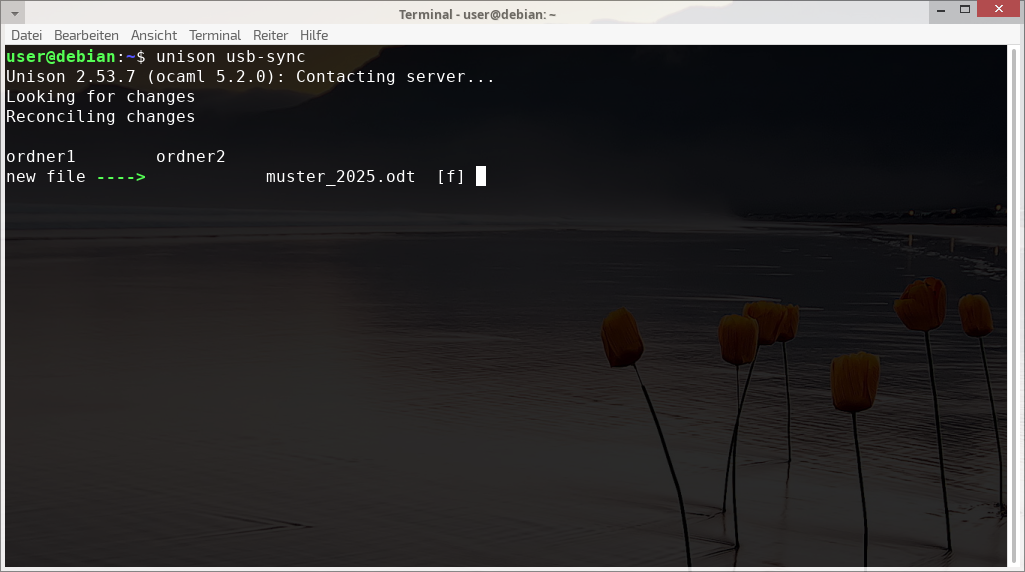Click the 'Unison 2.53.7 (ocaml 5.2.0)' version text
Image resolution: width=1025 pixels, height=572 pixels.
click(x=141, y=76)
